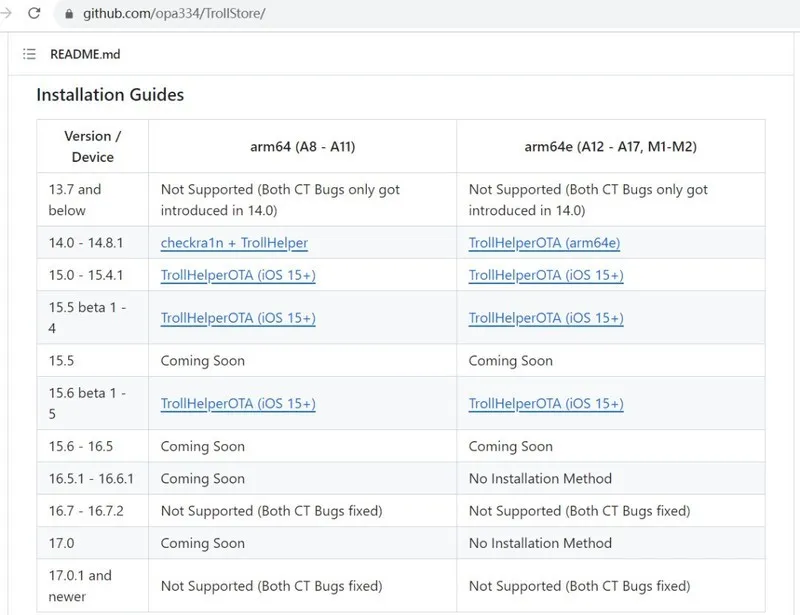Open the TrollHelperOTA (arm64e) link
The width and height of the screenshot is (800, 615).
[545, 243]
